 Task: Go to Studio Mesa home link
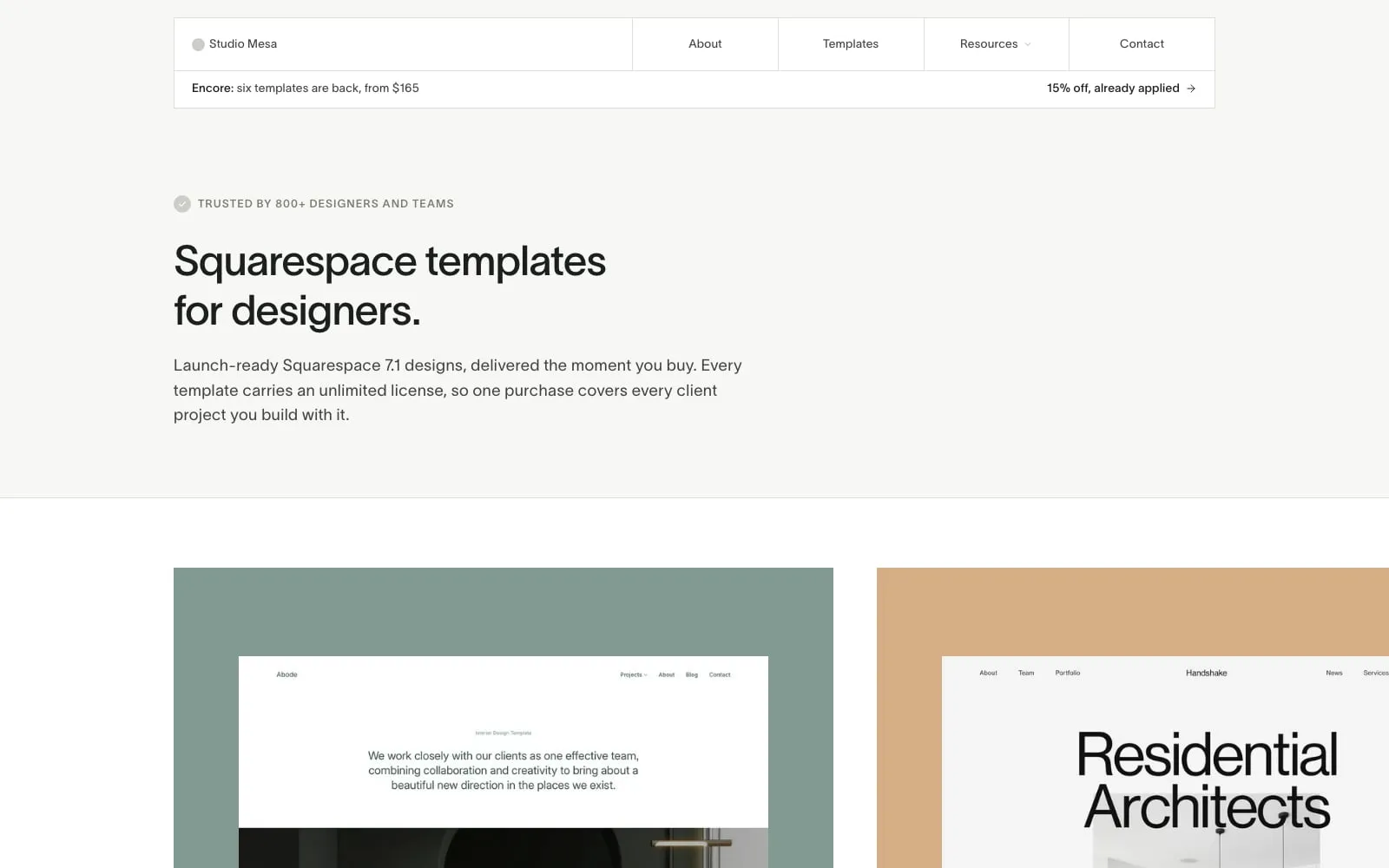pyautogui.click(x=234, y=44)
